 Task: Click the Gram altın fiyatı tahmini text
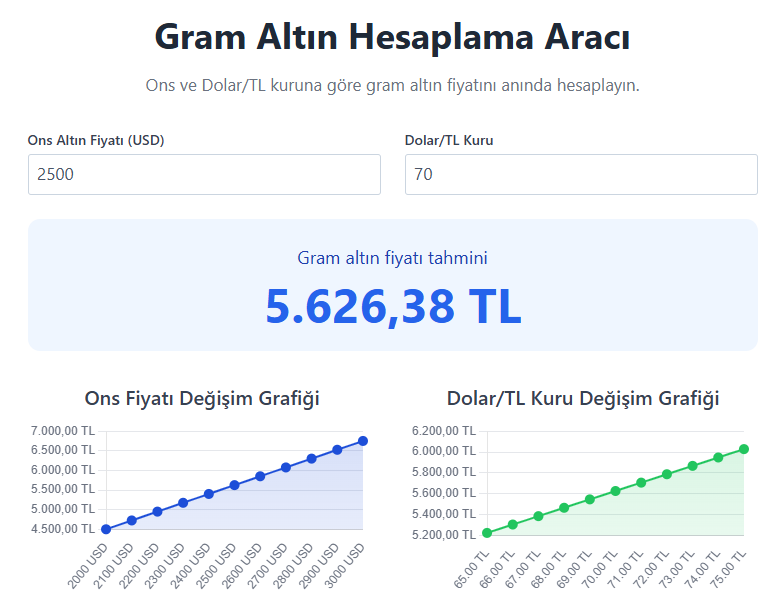tap(393, 258)
